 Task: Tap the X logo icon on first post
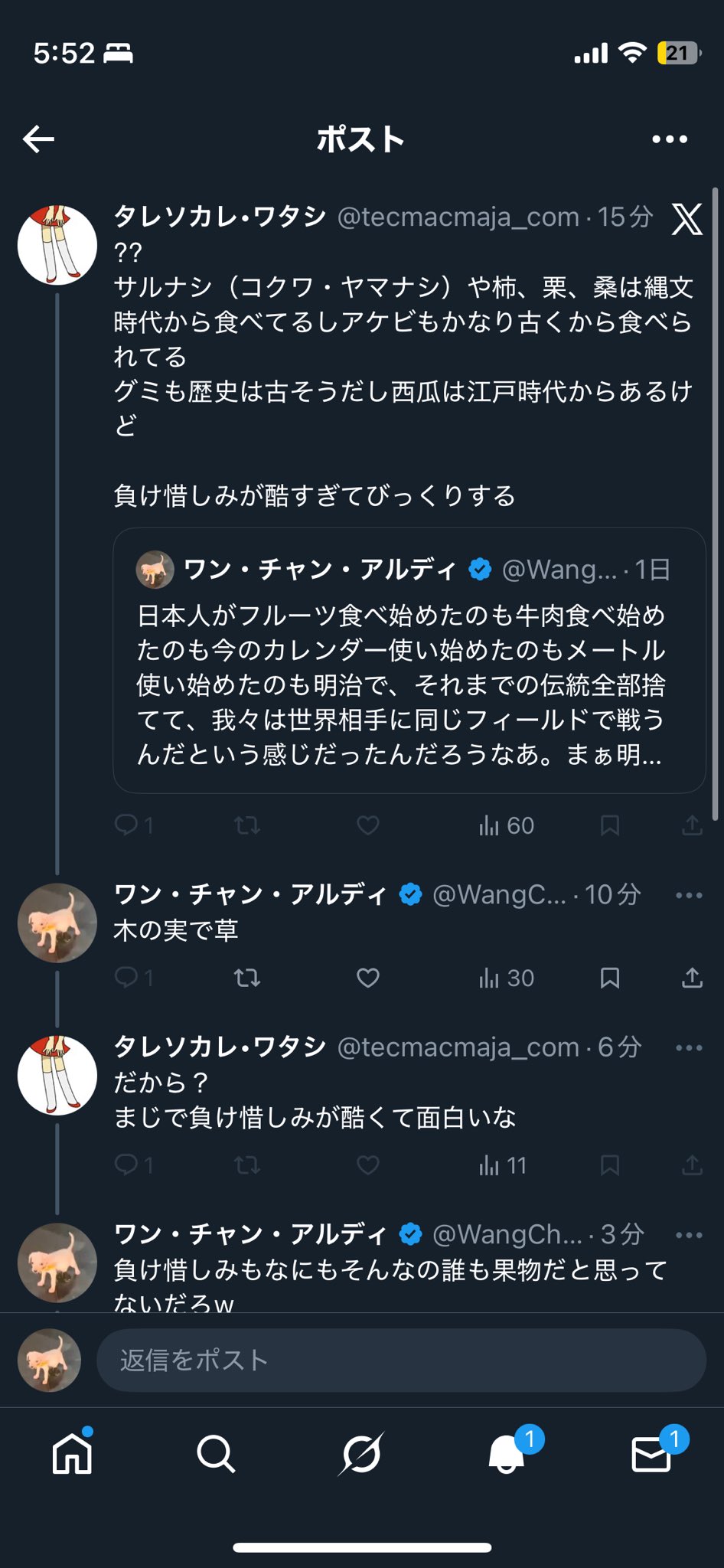point(686,219)
